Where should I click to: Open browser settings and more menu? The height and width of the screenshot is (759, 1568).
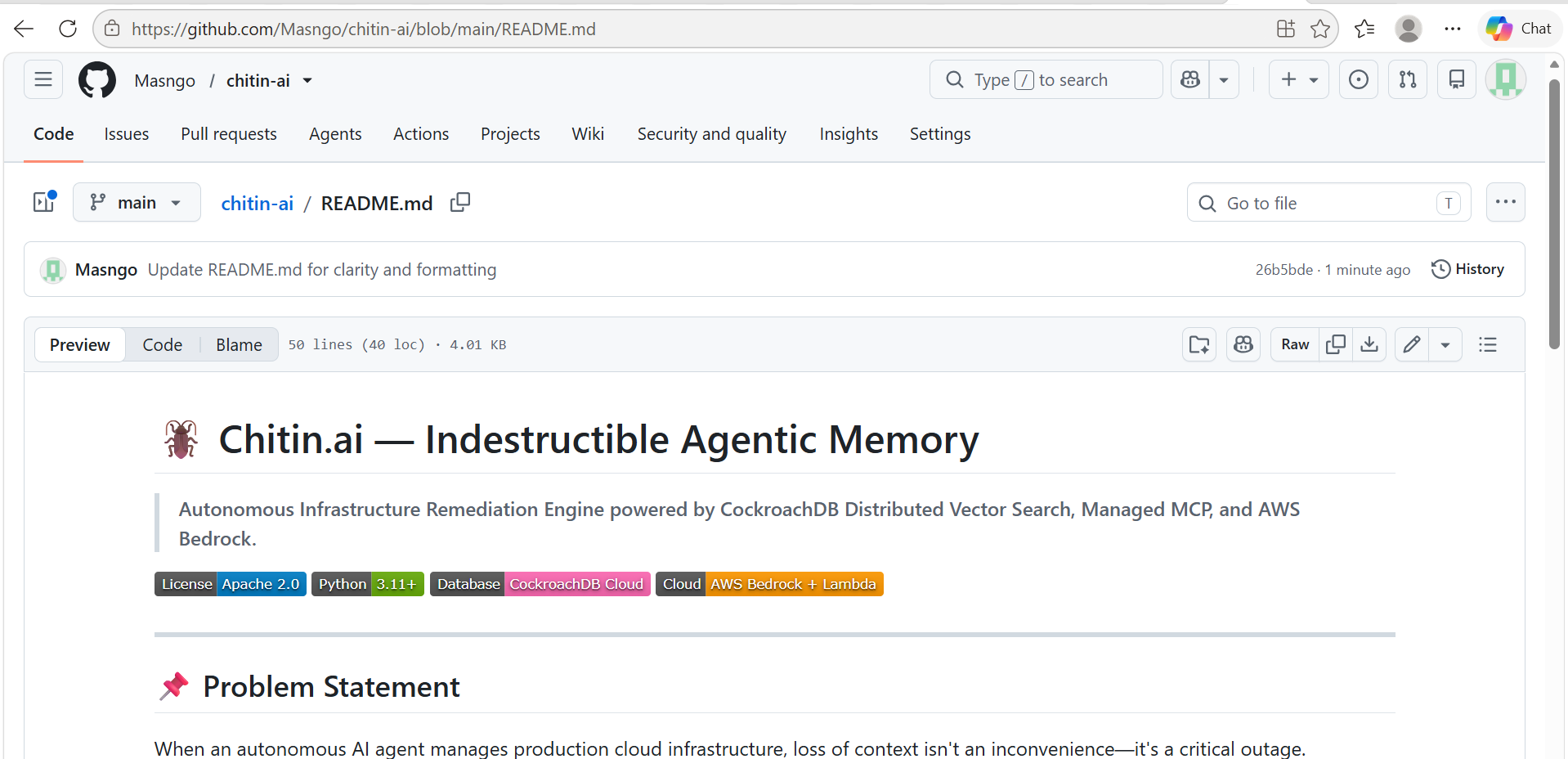pyautogui.click(x=1453, y=29)
